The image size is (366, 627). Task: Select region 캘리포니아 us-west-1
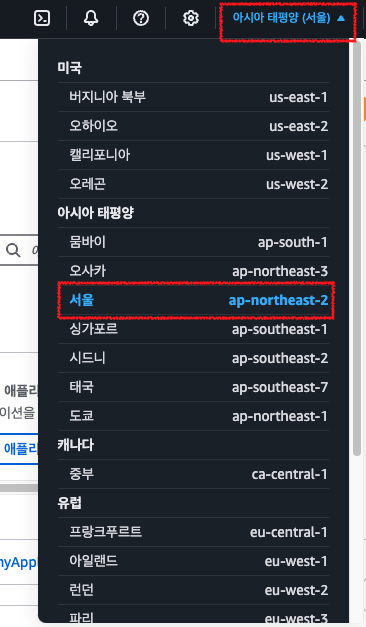(193, 155)
